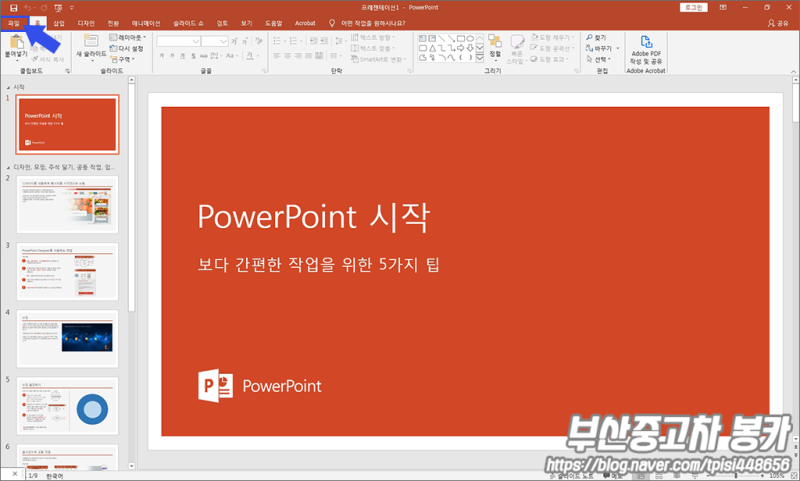The height and width of the screenshot is (481, 800).
Task: Click the 찾기 (Find) button
Action: point(596,38)
